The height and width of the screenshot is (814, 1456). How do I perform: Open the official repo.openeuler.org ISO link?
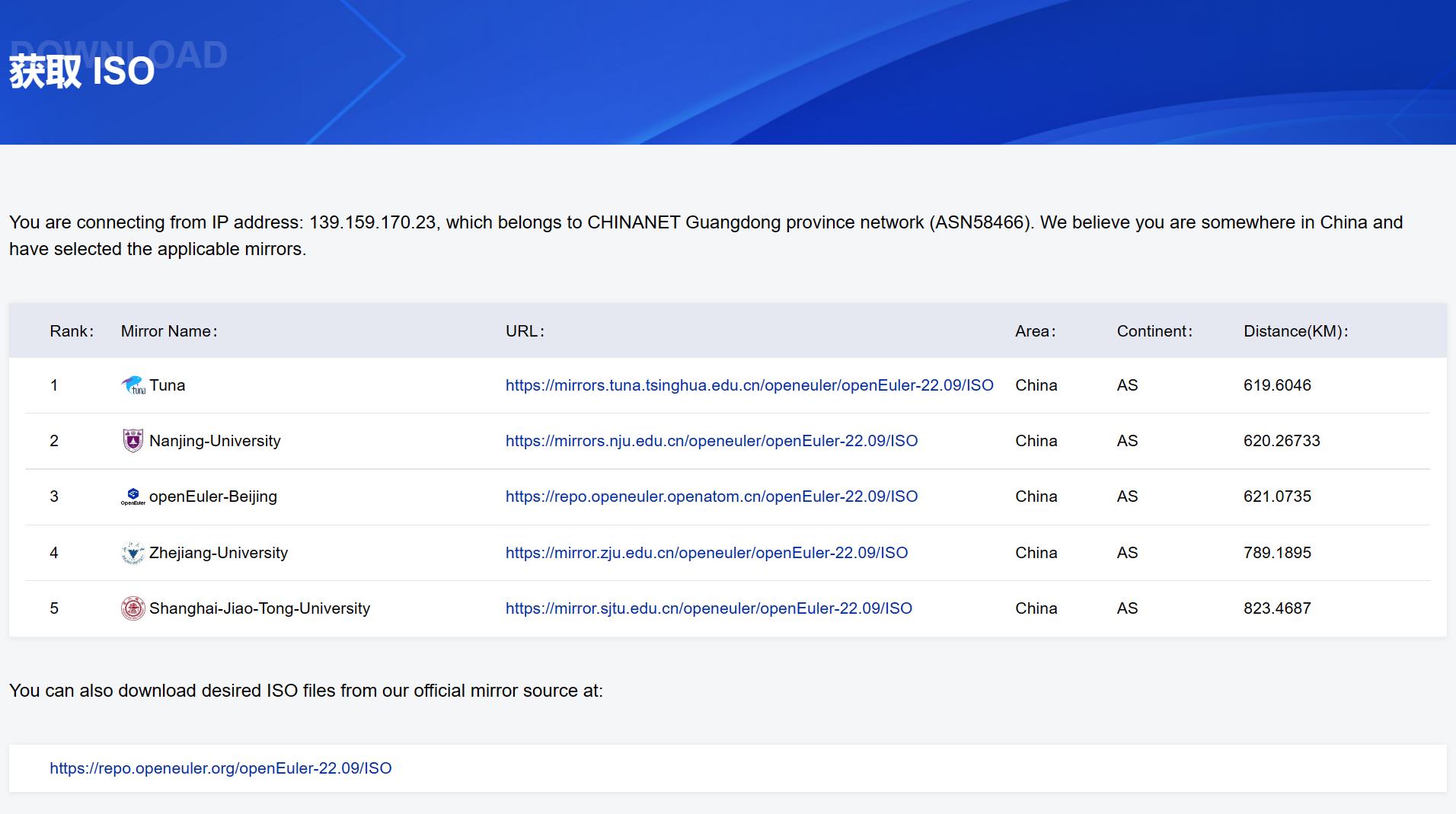pos(220,768)
